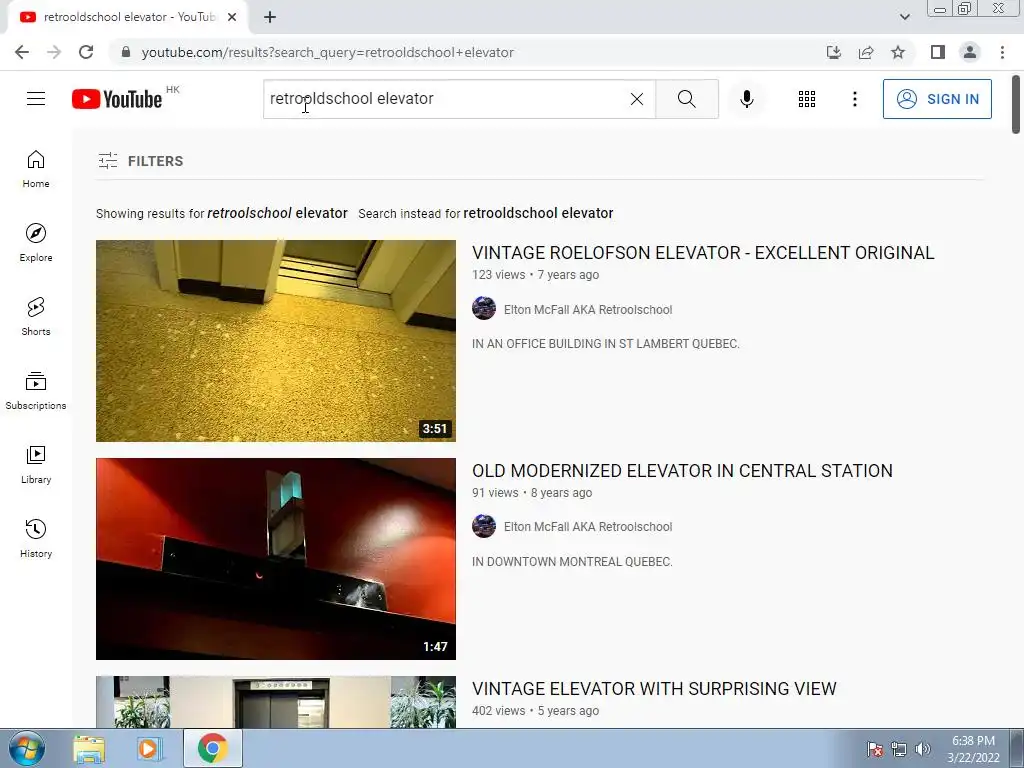This screenshot has width=1024, height=768.
Task: Open Subscriptions in the sidebar
Action: (x=36, y=391)
